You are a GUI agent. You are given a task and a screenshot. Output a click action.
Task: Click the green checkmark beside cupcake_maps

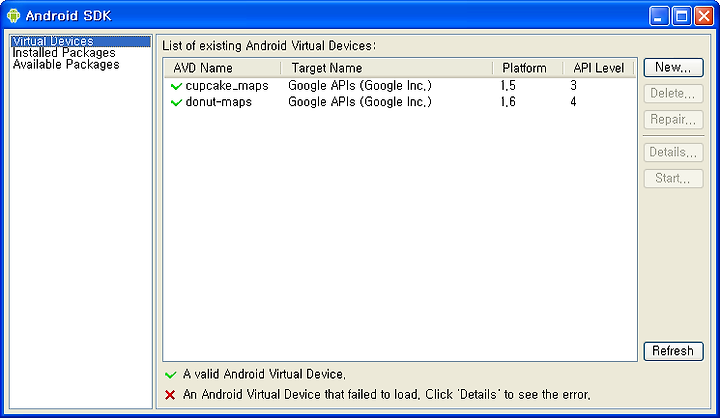(176, 86)
